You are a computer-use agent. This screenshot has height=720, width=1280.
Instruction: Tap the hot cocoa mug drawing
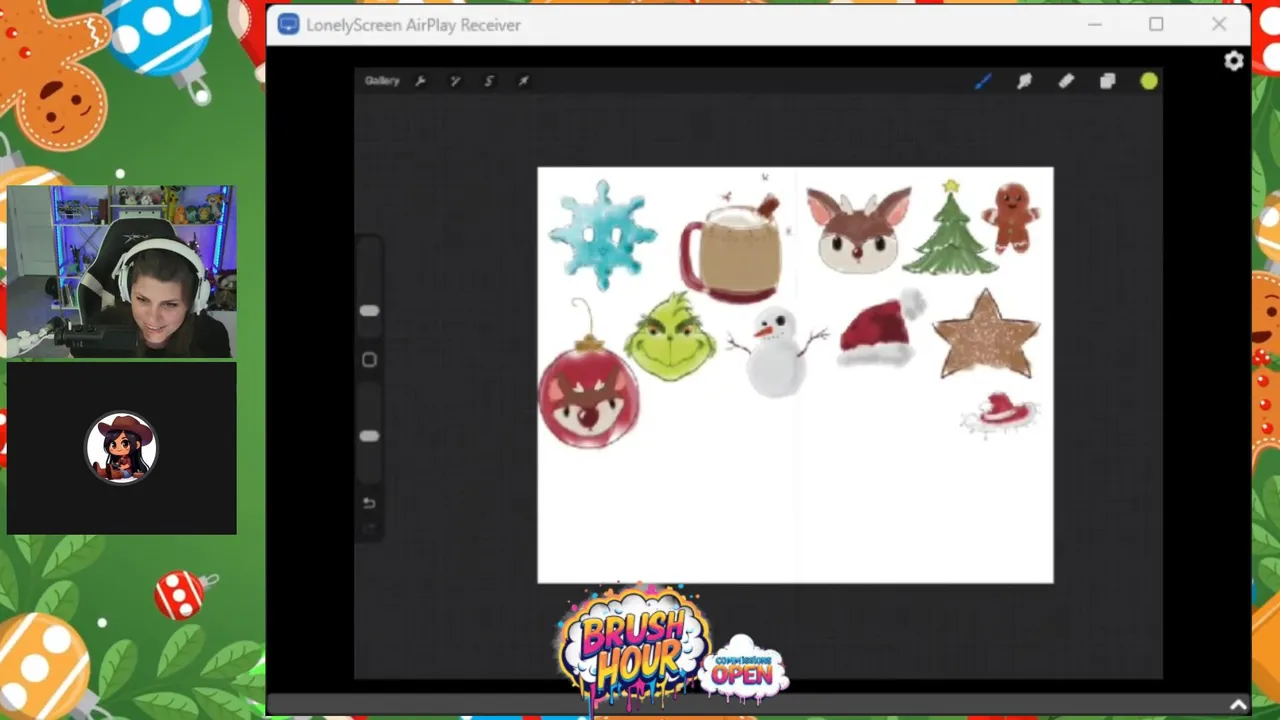coord(730,250)
